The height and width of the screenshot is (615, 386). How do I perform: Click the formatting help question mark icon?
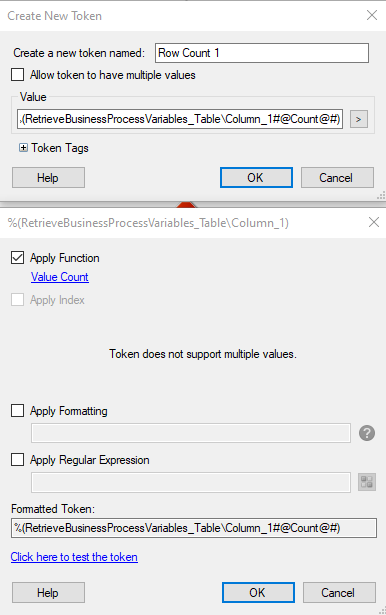pos(367,433)
